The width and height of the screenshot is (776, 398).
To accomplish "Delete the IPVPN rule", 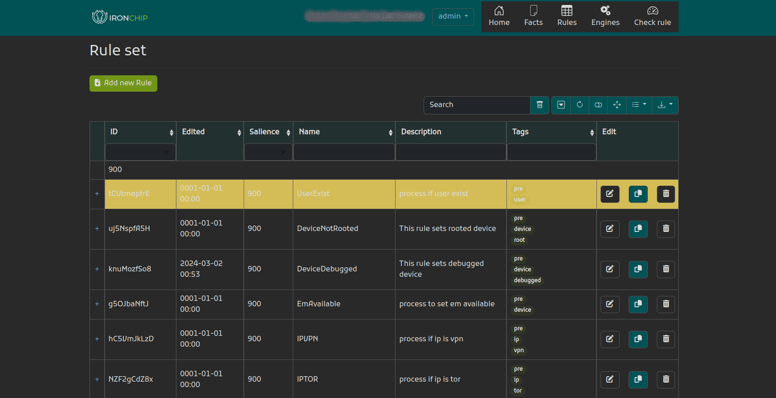I will pyautogui.click(x=666, y=339).
